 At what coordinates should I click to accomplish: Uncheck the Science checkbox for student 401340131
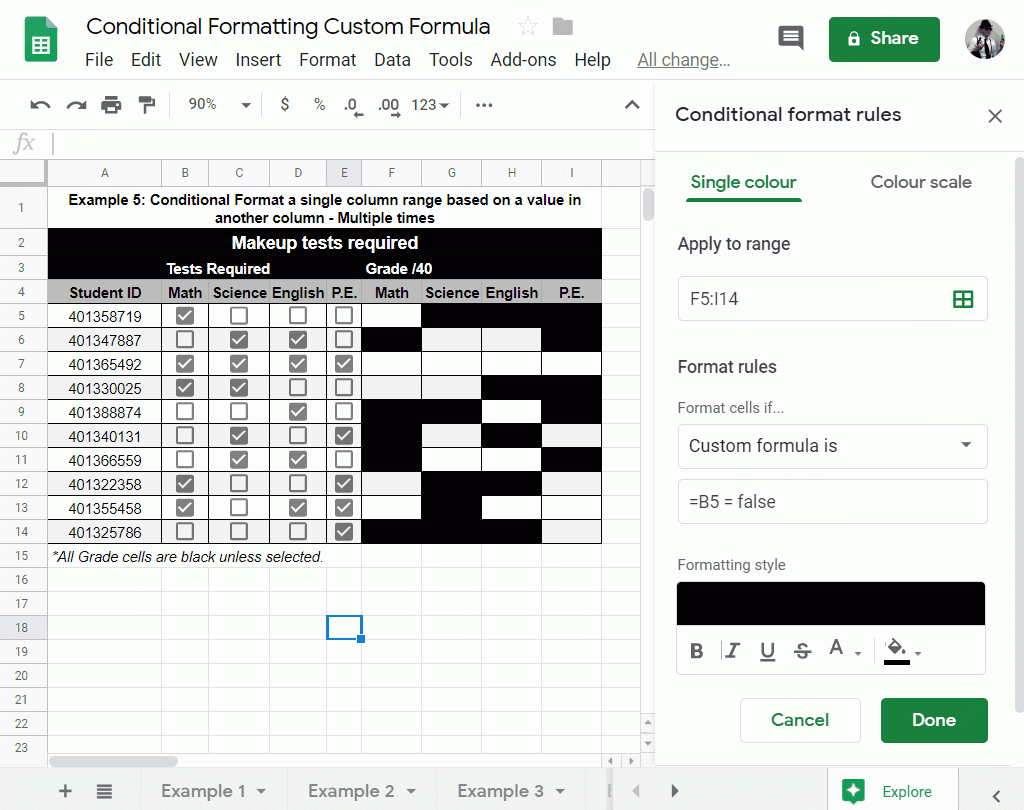pos(238,435)
